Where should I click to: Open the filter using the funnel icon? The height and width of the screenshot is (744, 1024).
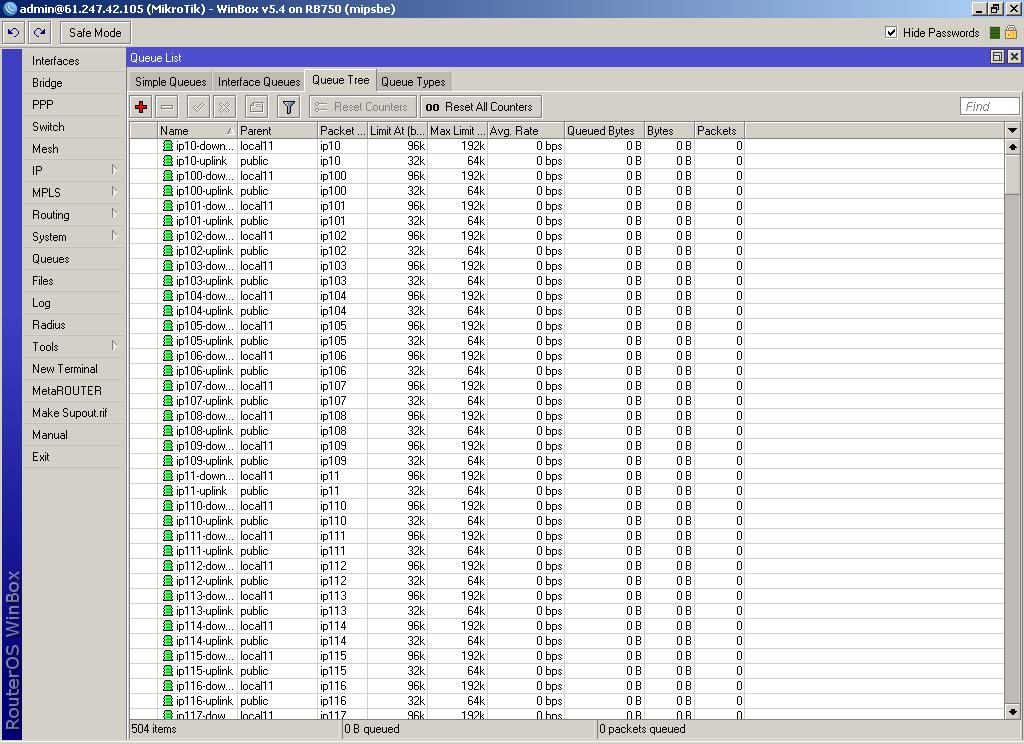288,106
